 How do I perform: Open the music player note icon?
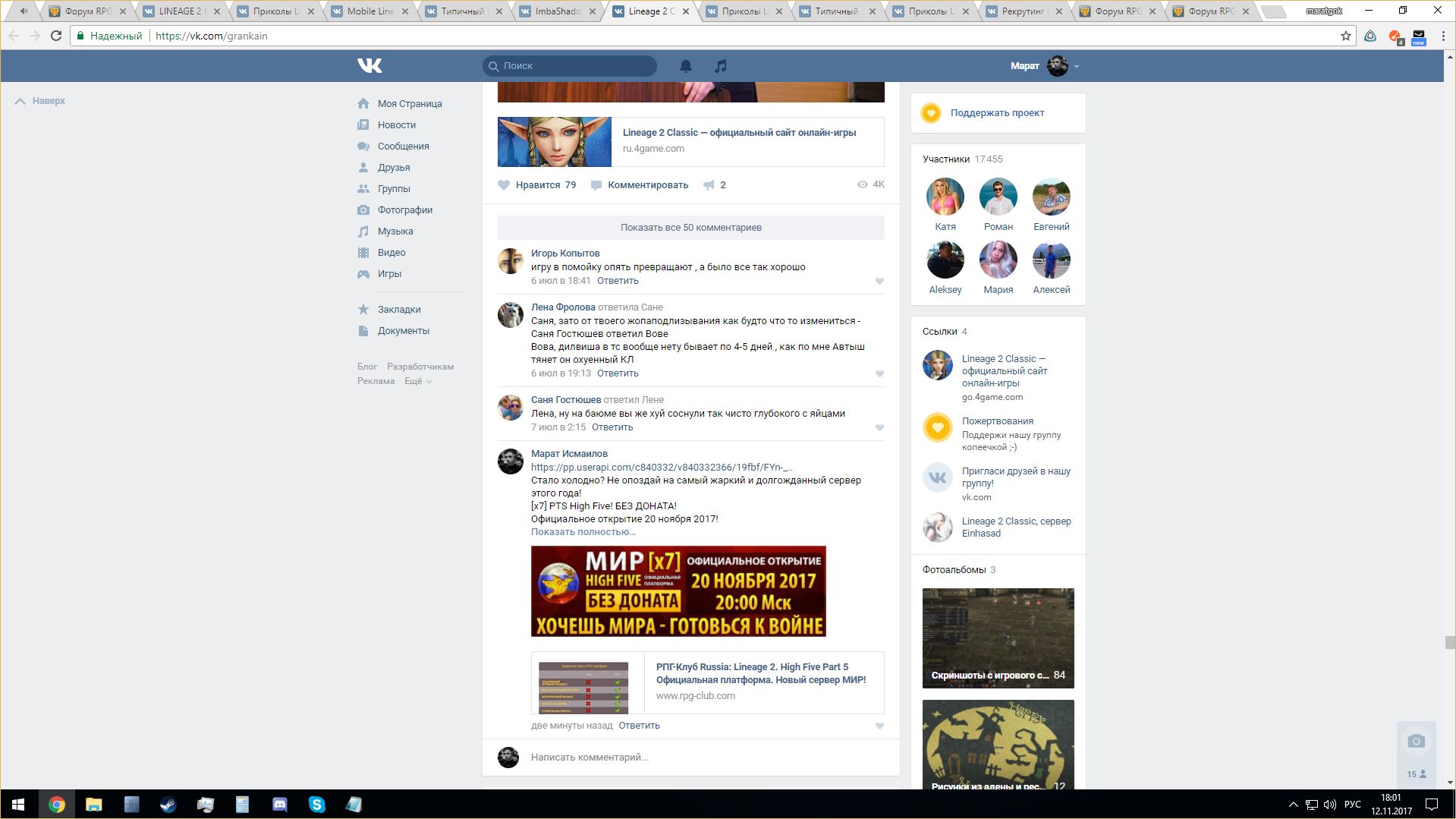tap(720, 66)
